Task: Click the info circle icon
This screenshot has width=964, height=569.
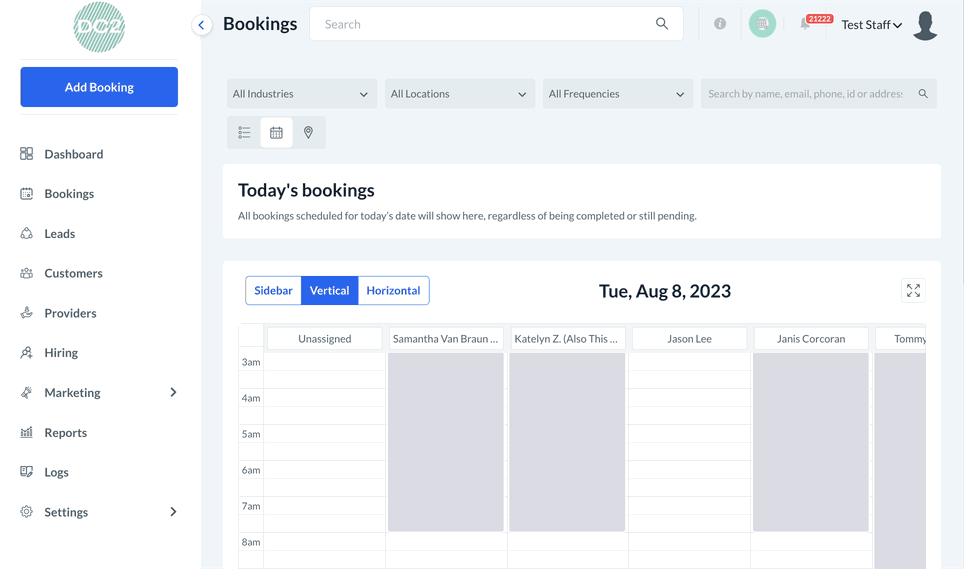Action: (x=720, y=23)
